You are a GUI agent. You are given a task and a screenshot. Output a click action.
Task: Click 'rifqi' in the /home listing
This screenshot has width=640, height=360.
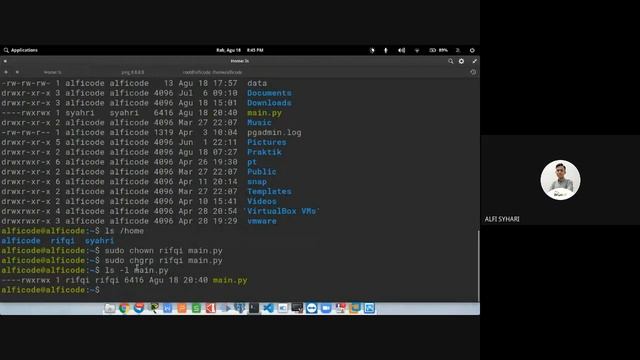(62, 241)
